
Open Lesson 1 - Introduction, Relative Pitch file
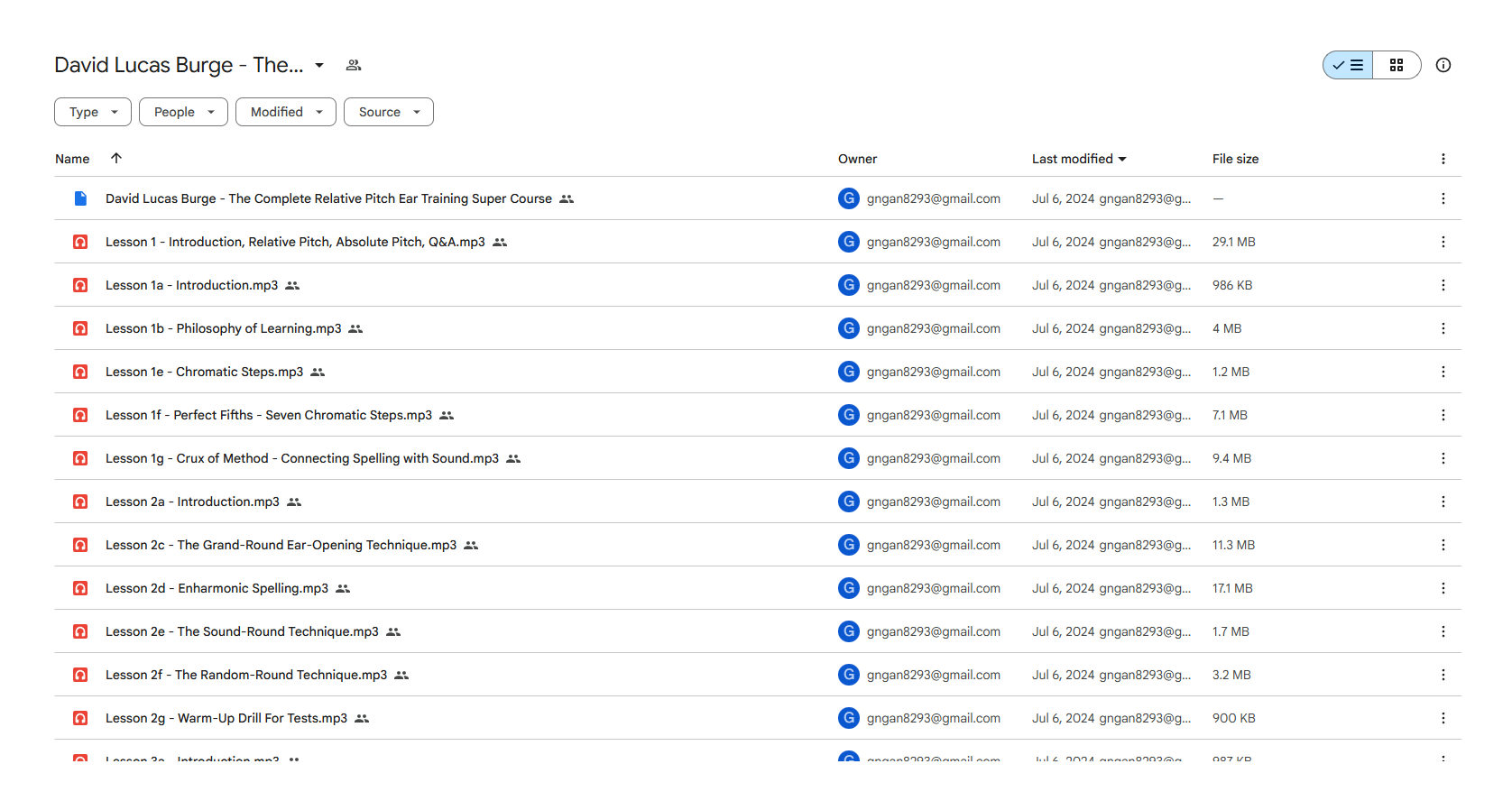point(295,242)
